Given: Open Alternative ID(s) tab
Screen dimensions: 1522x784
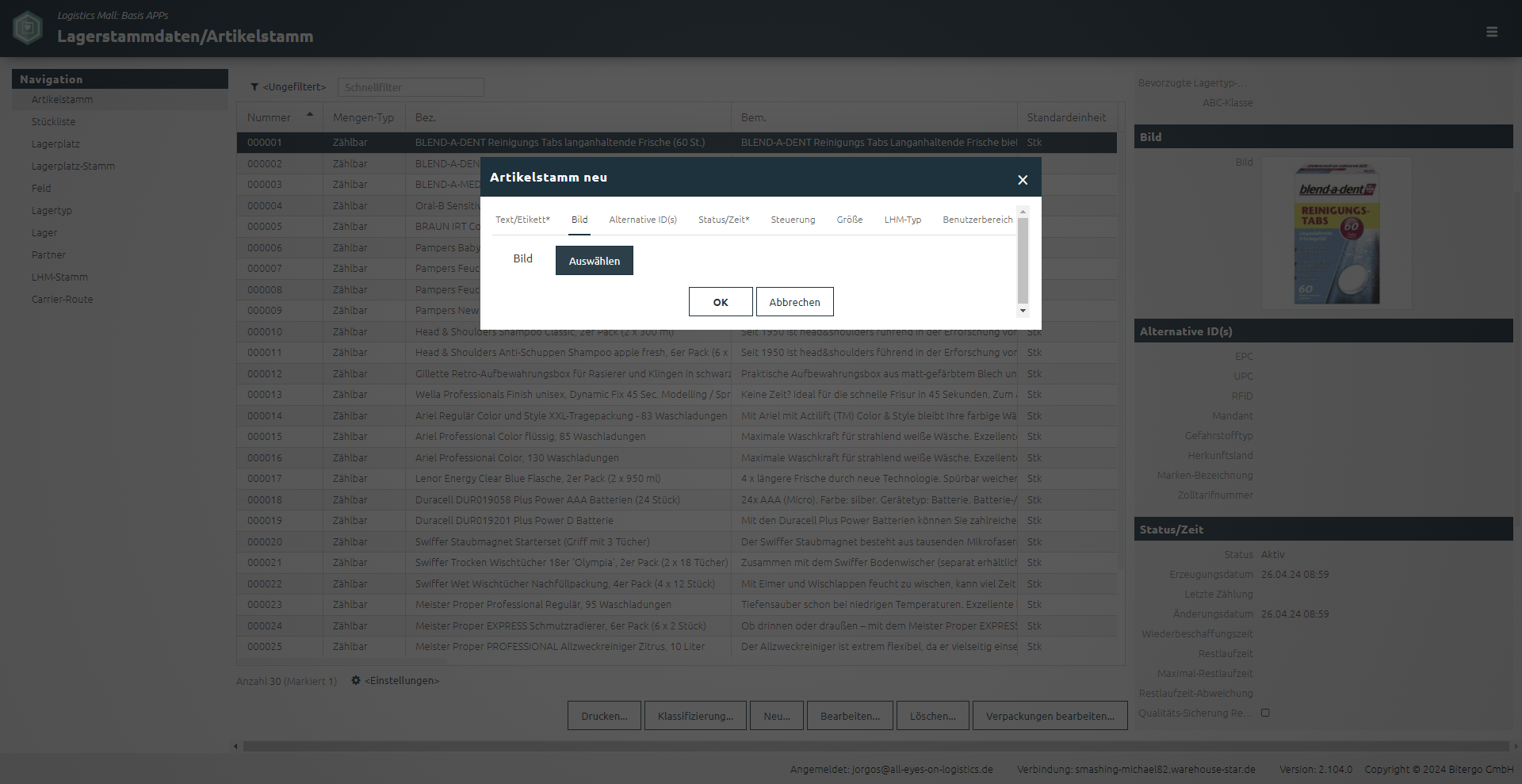Looking at the screenshot, I should (x=643, y=220).
